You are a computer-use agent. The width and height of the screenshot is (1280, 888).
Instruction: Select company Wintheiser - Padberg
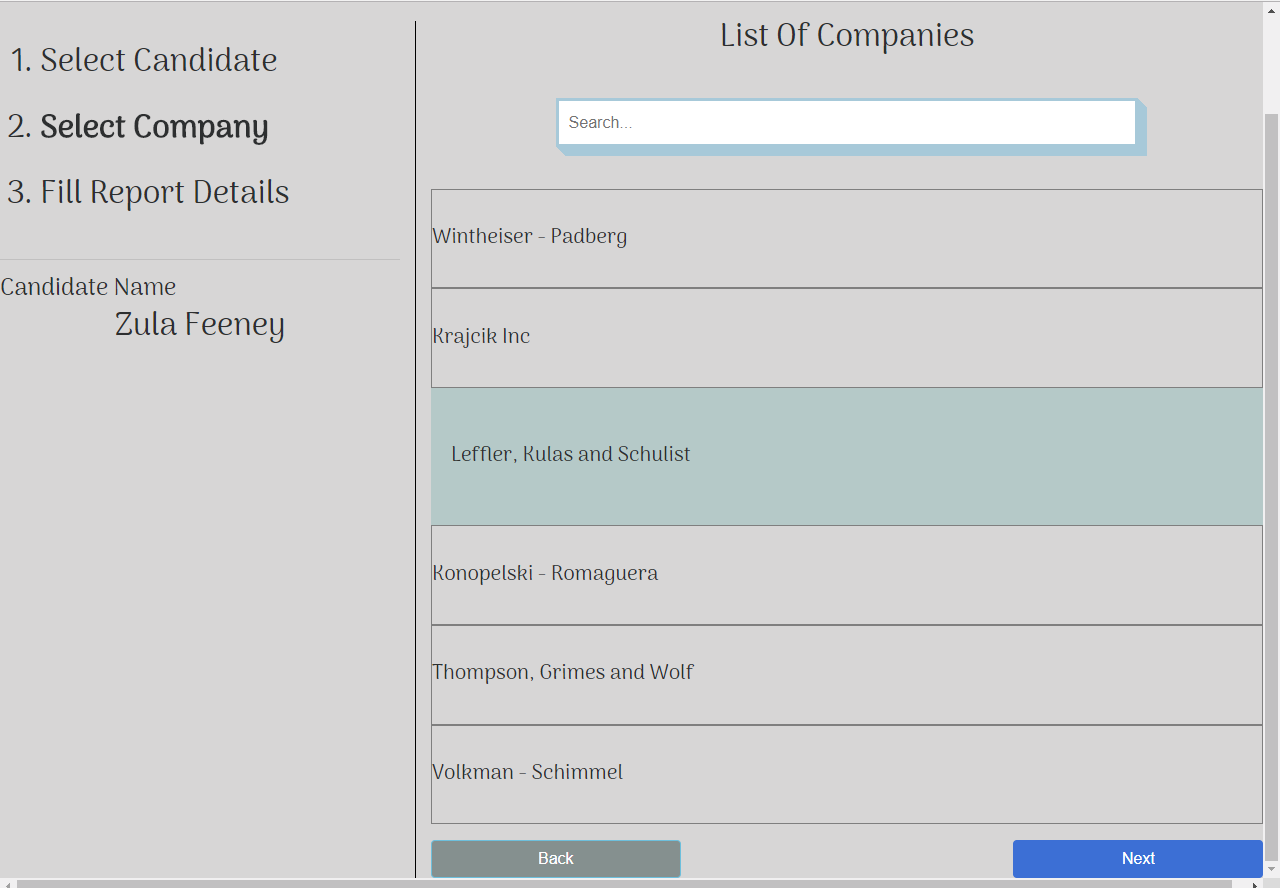click(847, 236)
